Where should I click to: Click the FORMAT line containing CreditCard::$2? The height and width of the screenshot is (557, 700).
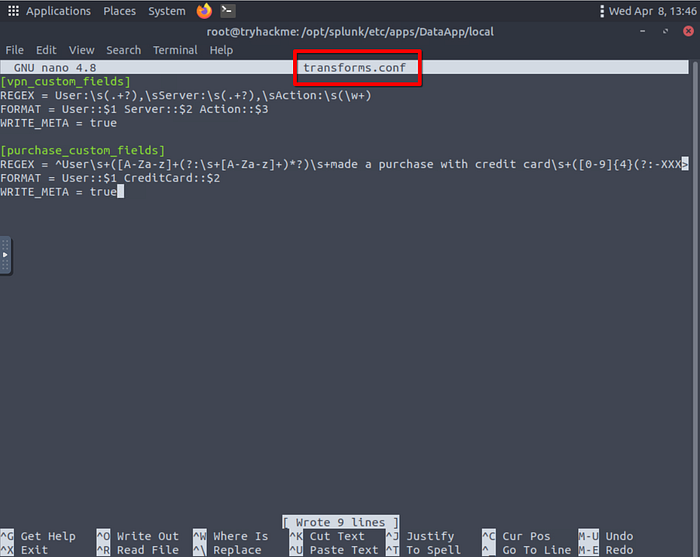pyautogui.click(x=110, y=178)
